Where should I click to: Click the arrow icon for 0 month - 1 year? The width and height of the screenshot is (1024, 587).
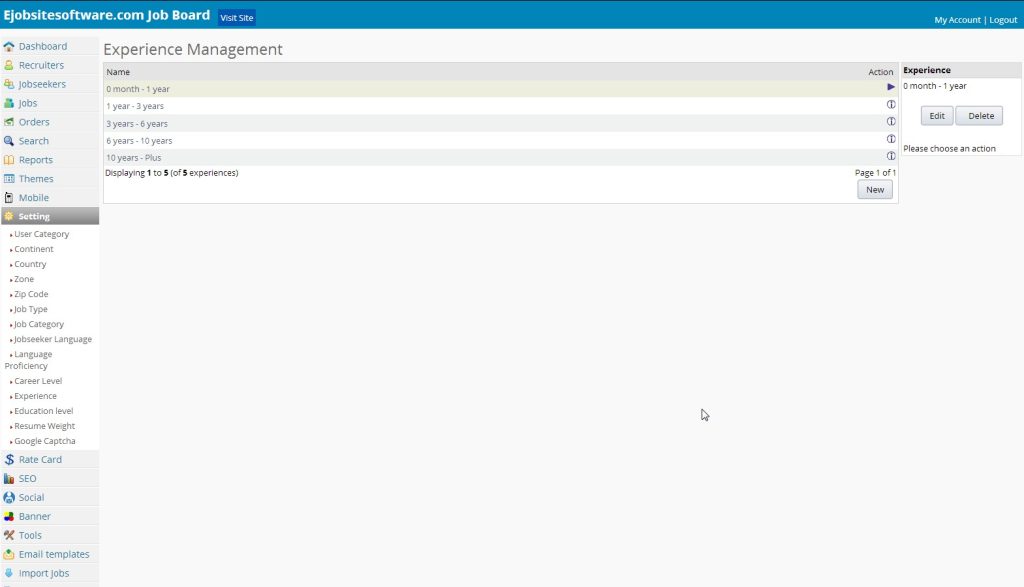(891, 87)
